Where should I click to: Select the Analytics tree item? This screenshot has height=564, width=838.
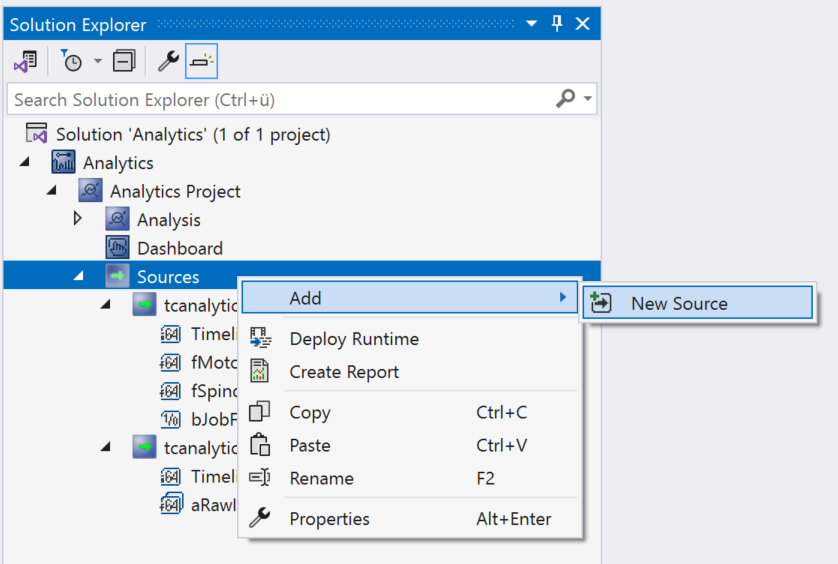[118, 163]
